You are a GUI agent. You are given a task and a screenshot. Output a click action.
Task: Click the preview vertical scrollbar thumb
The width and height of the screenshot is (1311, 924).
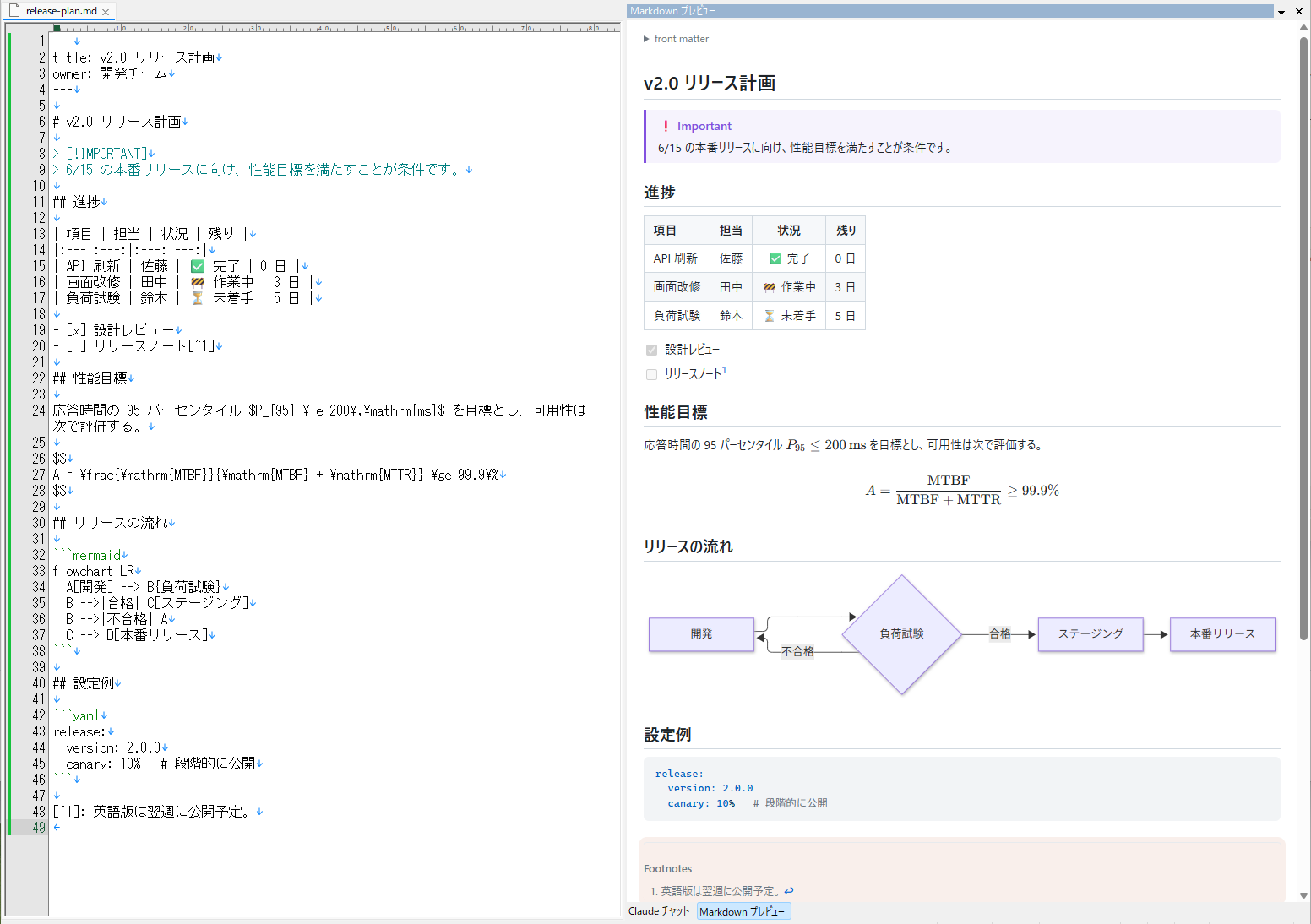tap(1303, 338)
